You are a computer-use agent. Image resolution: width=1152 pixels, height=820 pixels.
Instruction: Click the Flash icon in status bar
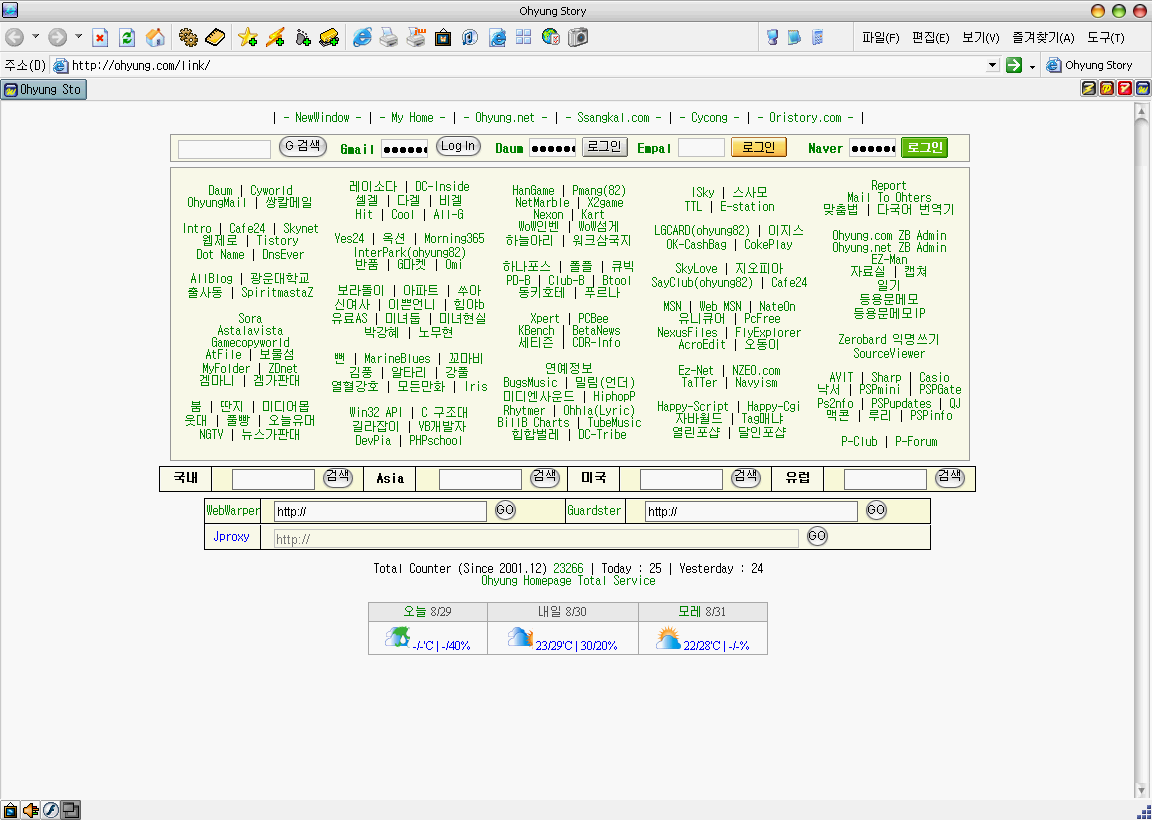50,810
